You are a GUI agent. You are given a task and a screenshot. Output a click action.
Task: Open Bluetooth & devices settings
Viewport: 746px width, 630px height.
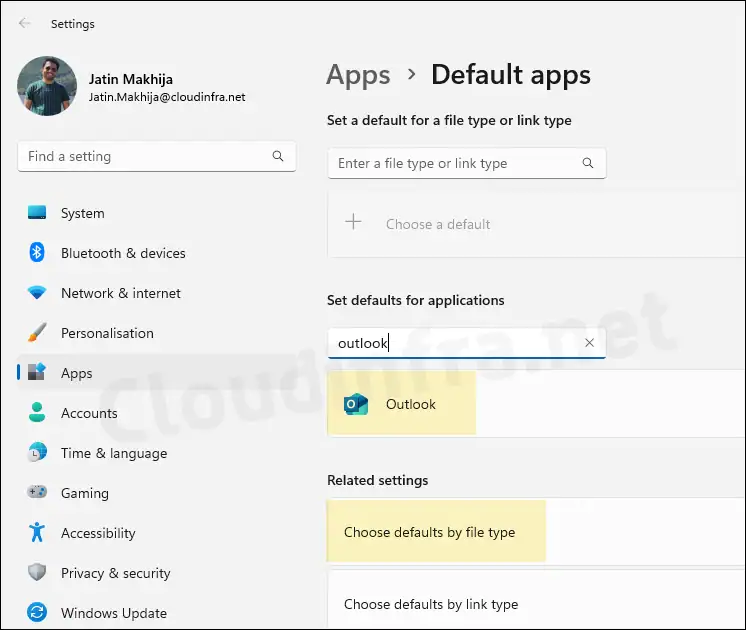(x=157, y=253)
